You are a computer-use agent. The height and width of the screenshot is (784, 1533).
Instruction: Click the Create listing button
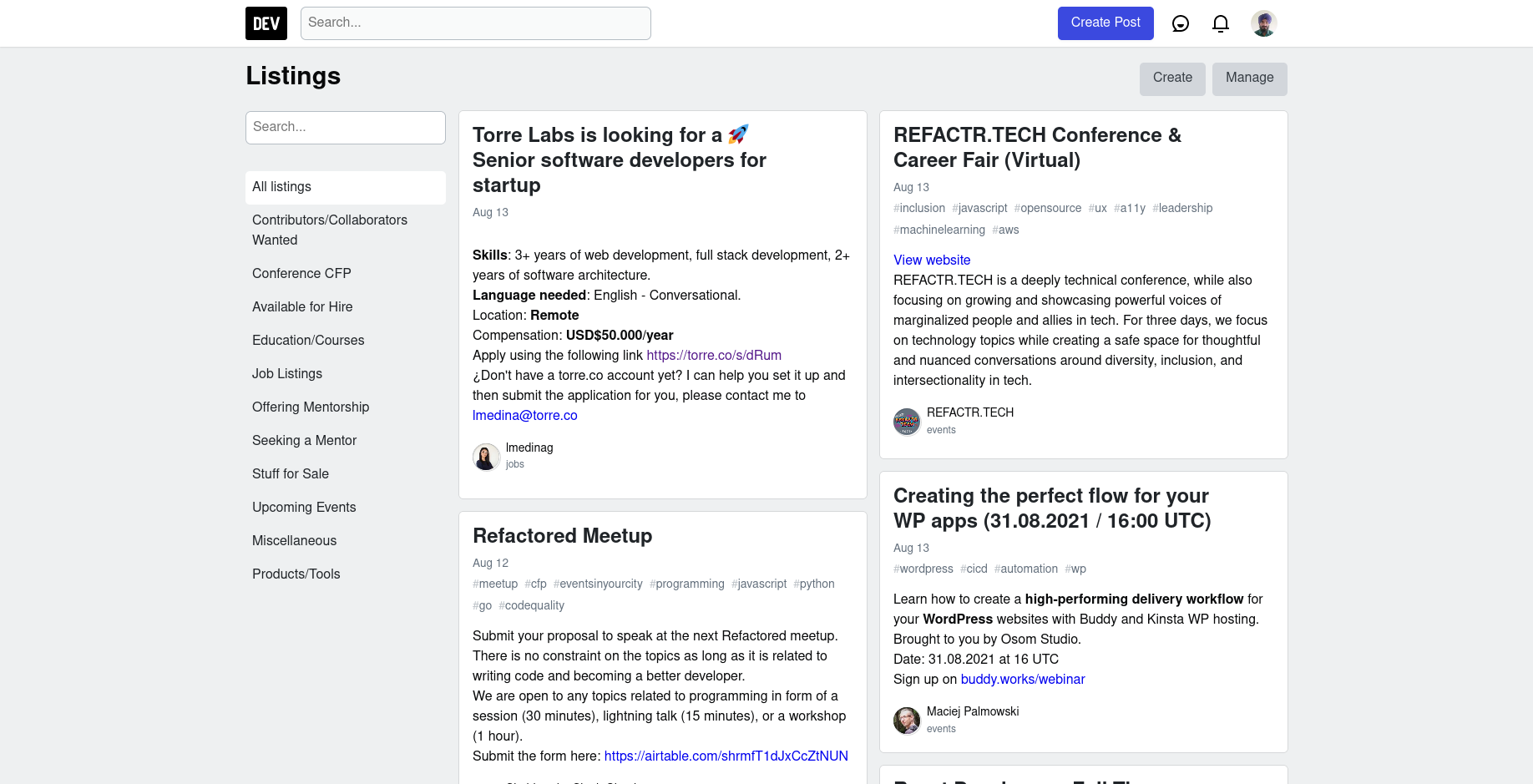1171,78
